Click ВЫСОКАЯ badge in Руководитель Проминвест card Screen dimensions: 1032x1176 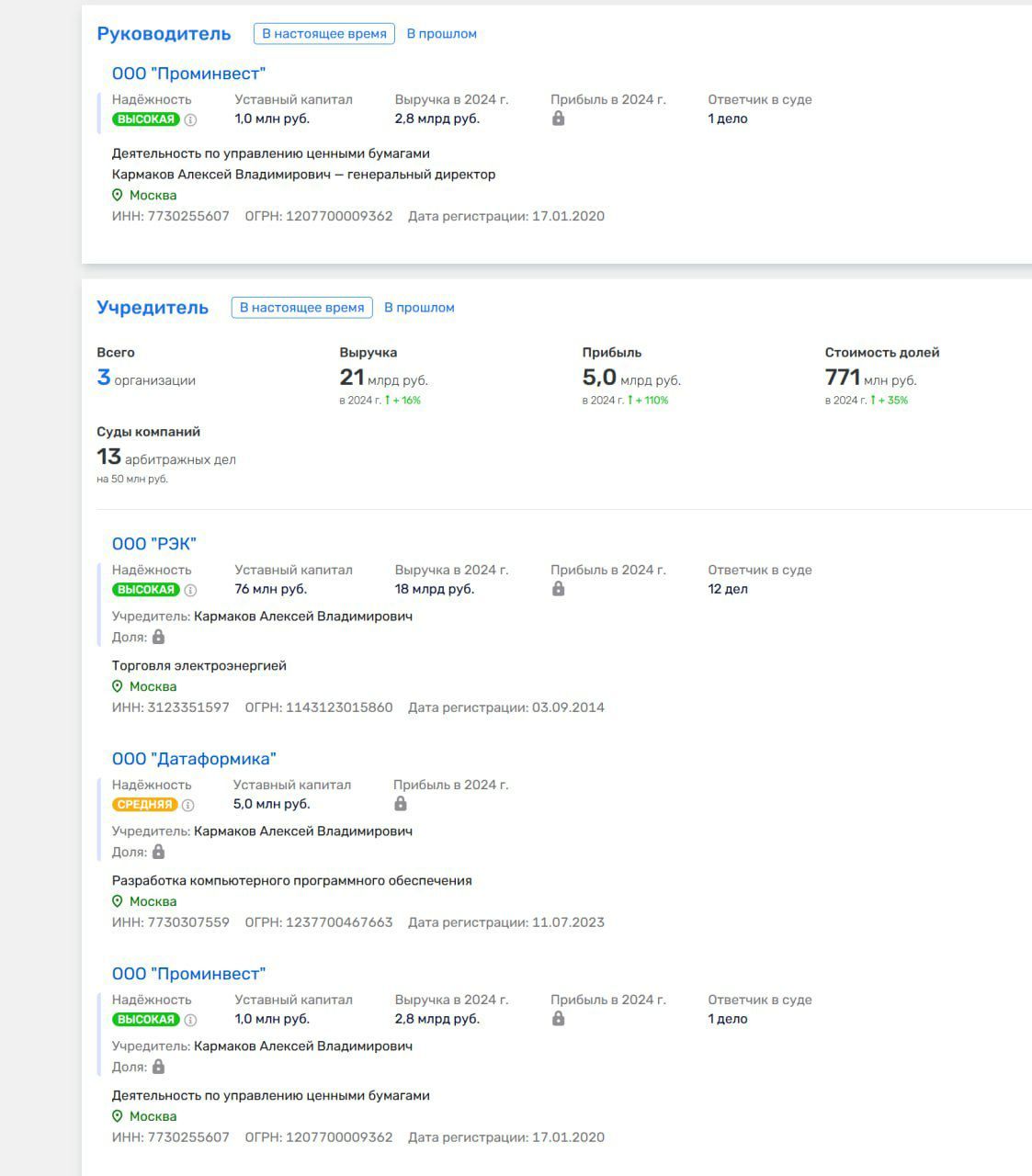point(145,119)
